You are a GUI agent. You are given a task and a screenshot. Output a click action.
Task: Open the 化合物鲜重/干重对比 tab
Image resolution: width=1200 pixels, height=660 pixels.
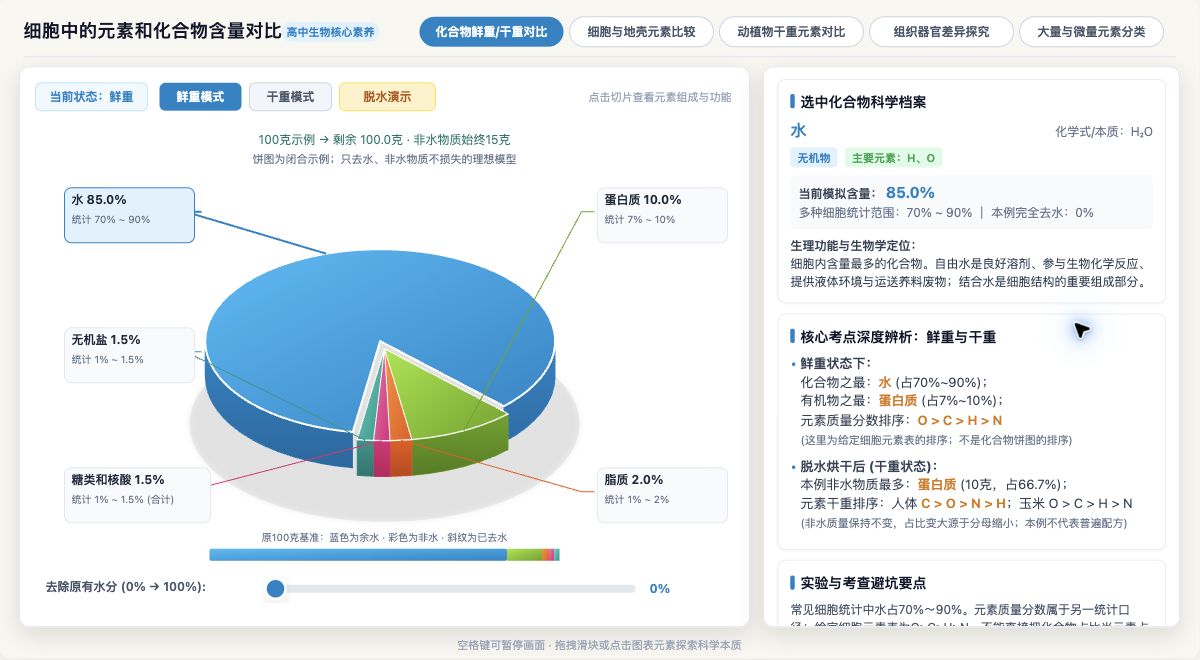pyautogui.click(x=491, y=32)
